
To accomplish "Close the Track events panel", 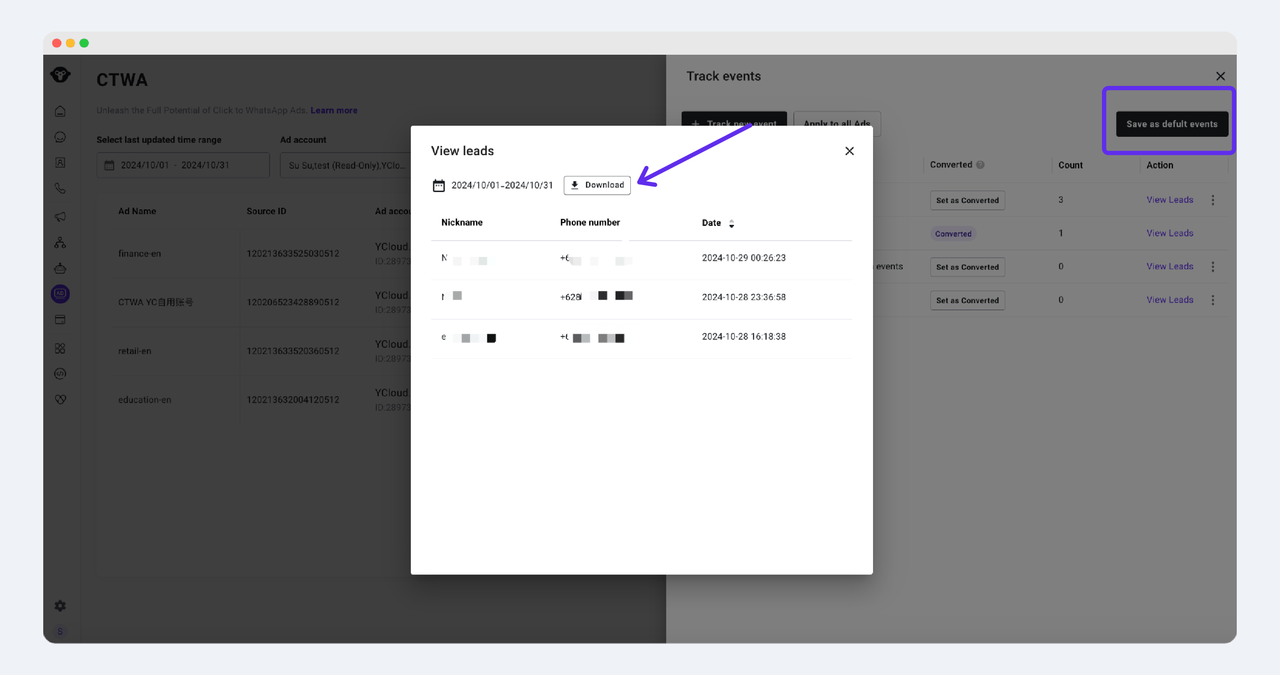I will pos(1220,76).
